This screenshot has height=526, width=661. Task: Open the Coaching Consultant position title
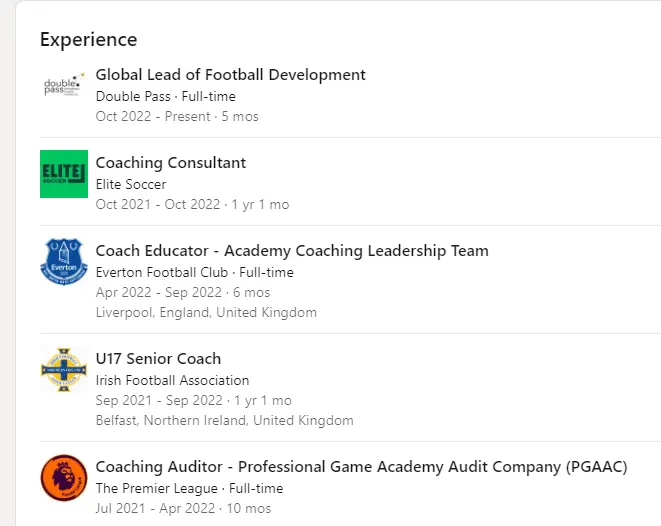click(x=170, y=163)
